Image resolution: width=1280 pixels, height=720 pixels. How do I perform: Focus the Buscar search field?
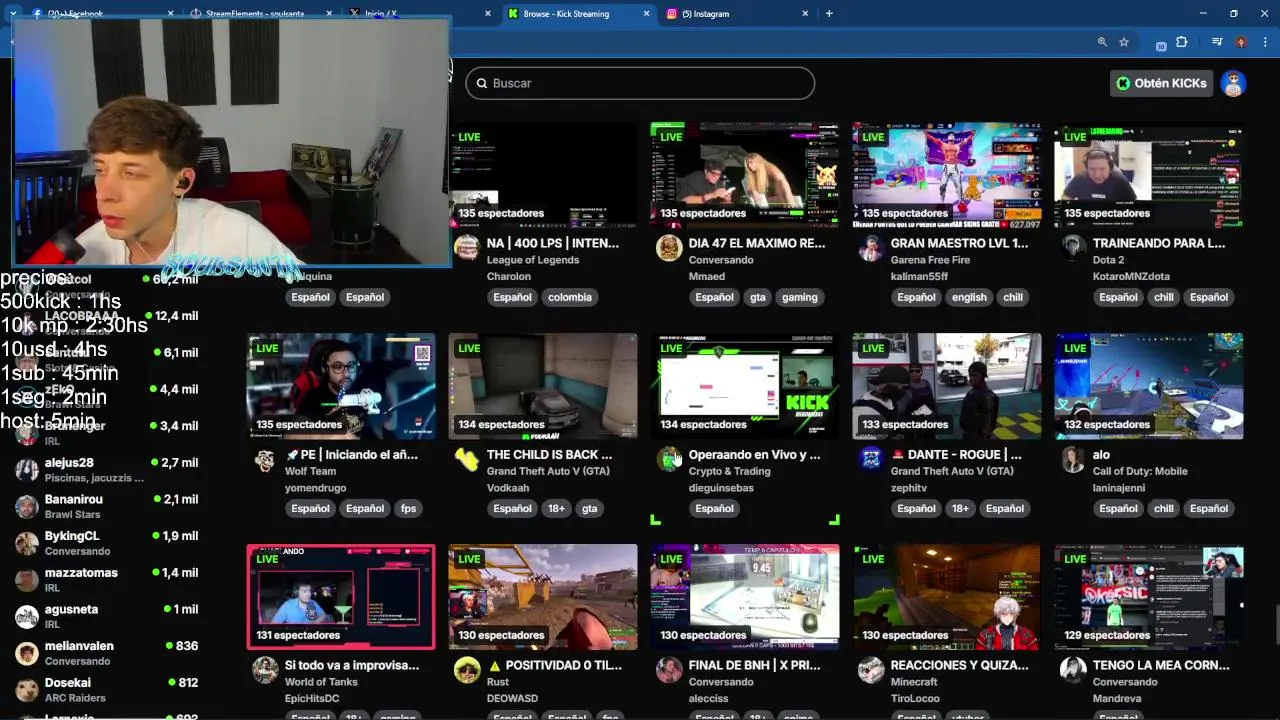pos(640,83)
